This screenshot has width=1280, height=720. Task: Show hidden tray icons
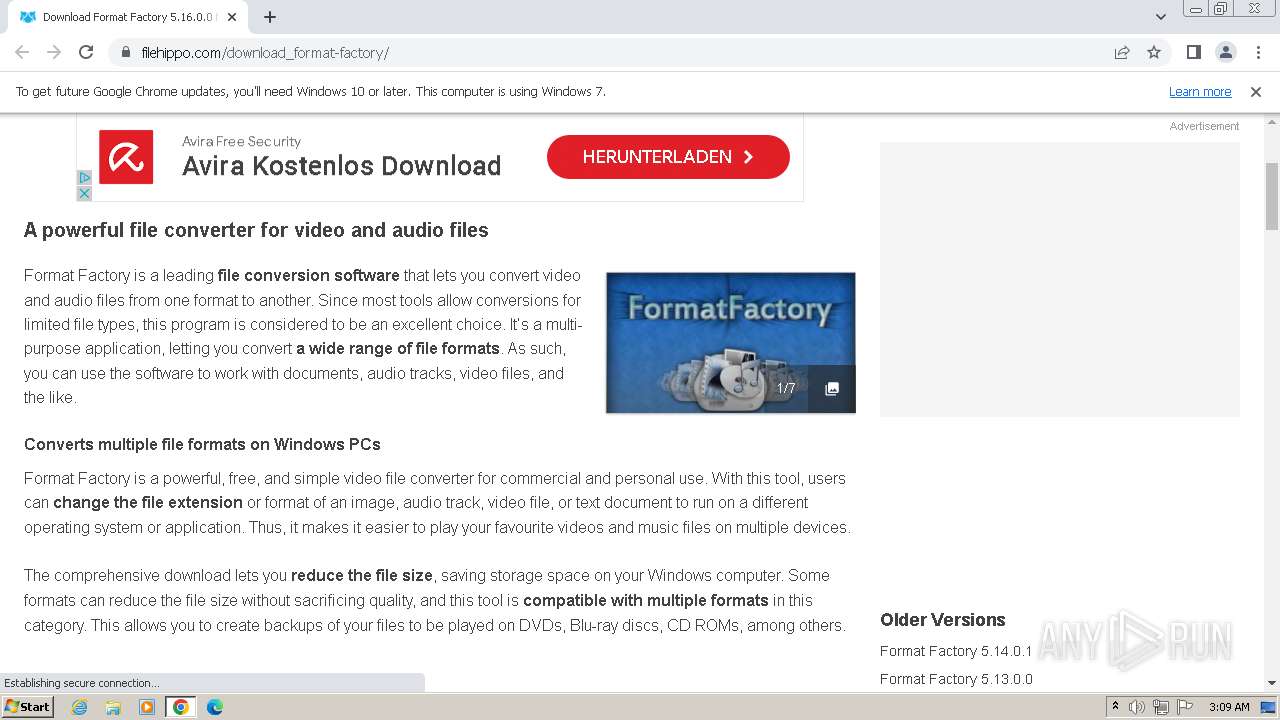click(1115, 707)
